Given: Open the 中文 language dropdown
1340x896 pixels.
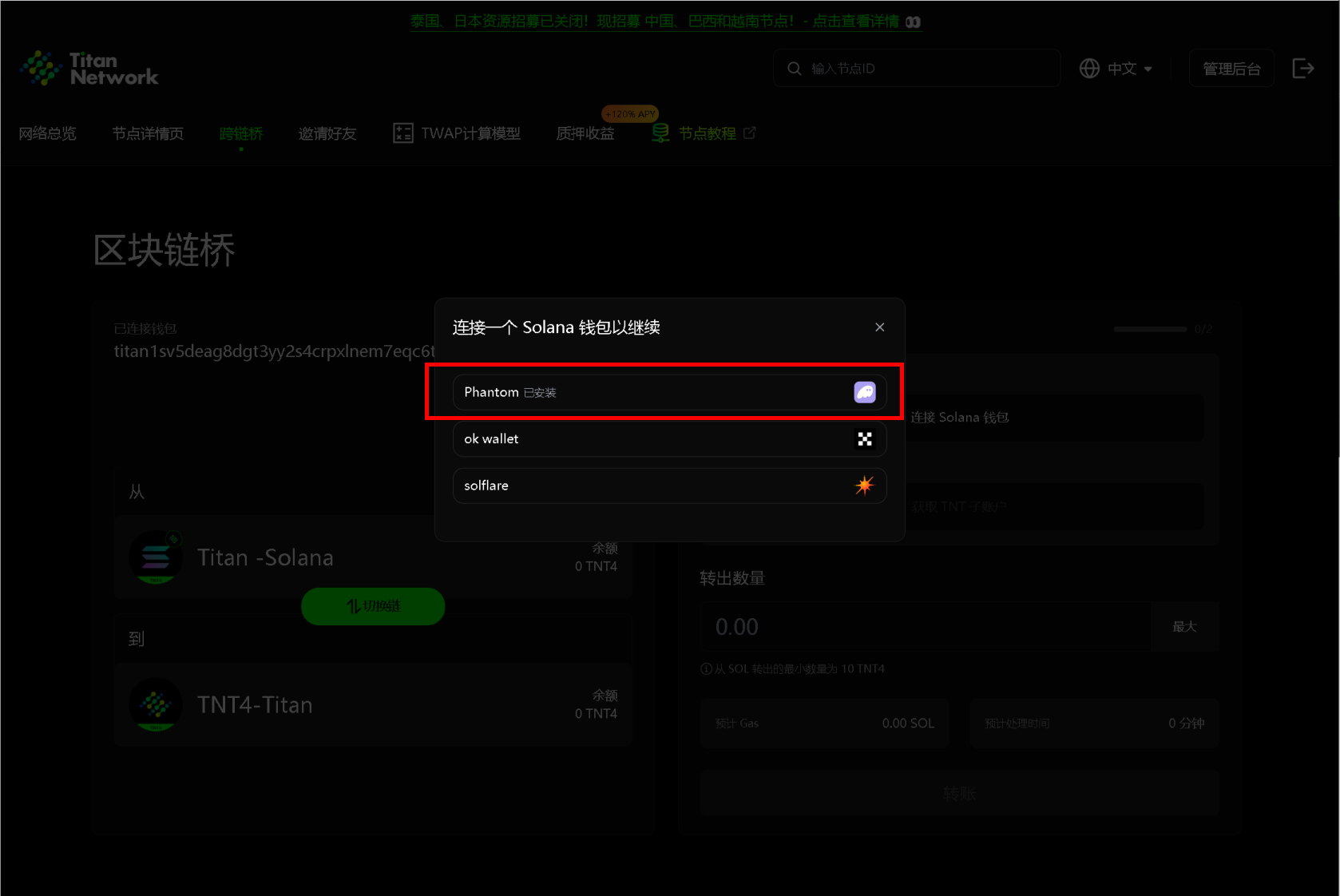Looking at the screenshot, I should click(1129, 69).
